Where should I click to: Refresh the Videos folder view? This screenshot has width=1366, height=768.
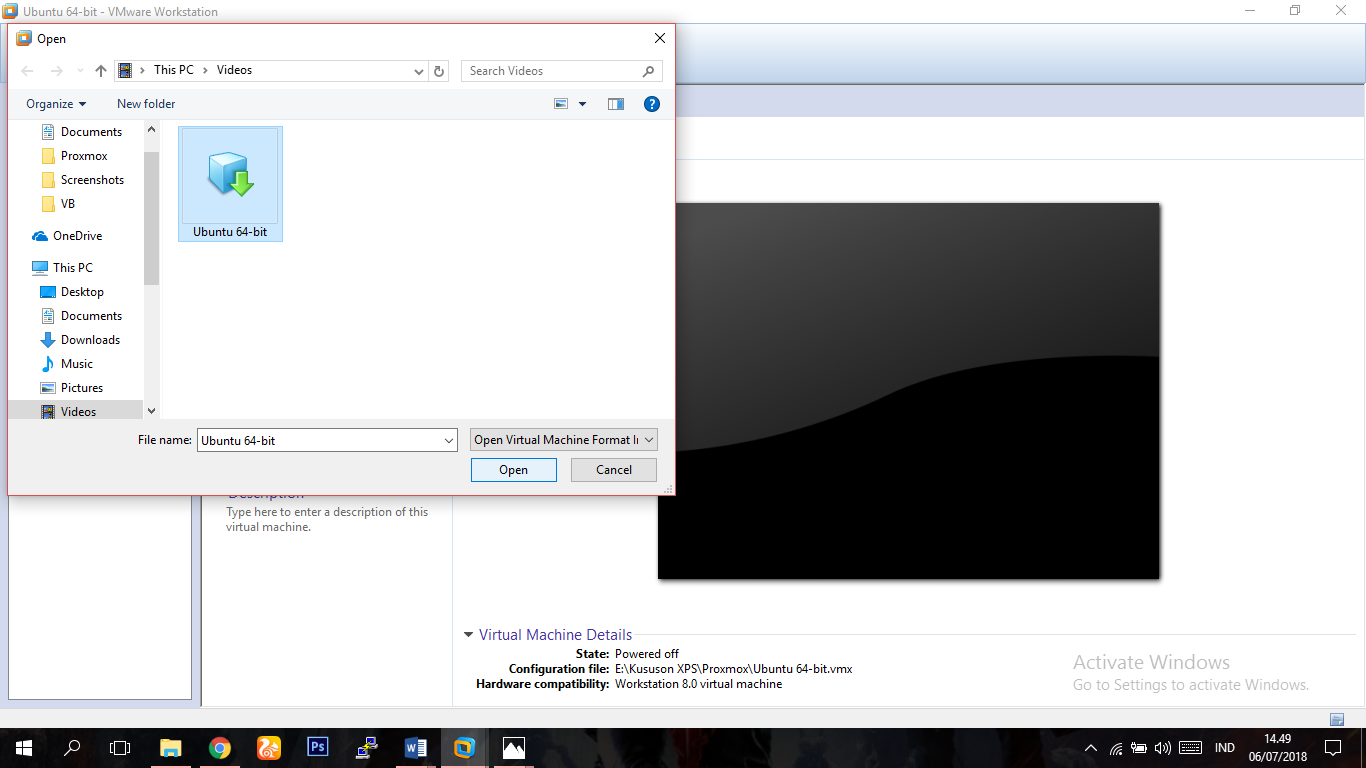click(x=439, y=70)
